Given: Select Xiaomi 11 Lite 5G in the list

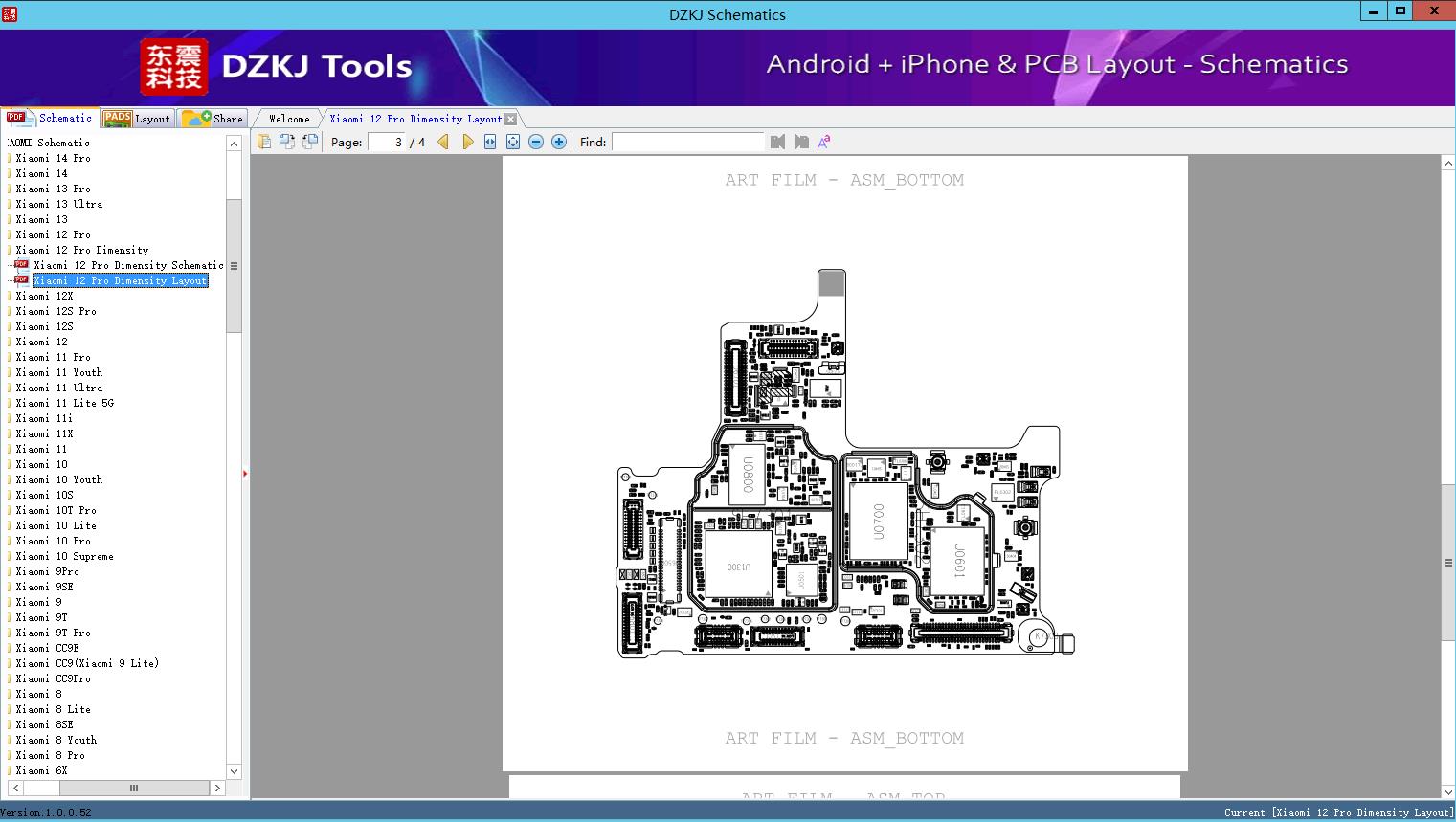Looking at the screenshot, I should click(64, 403).
